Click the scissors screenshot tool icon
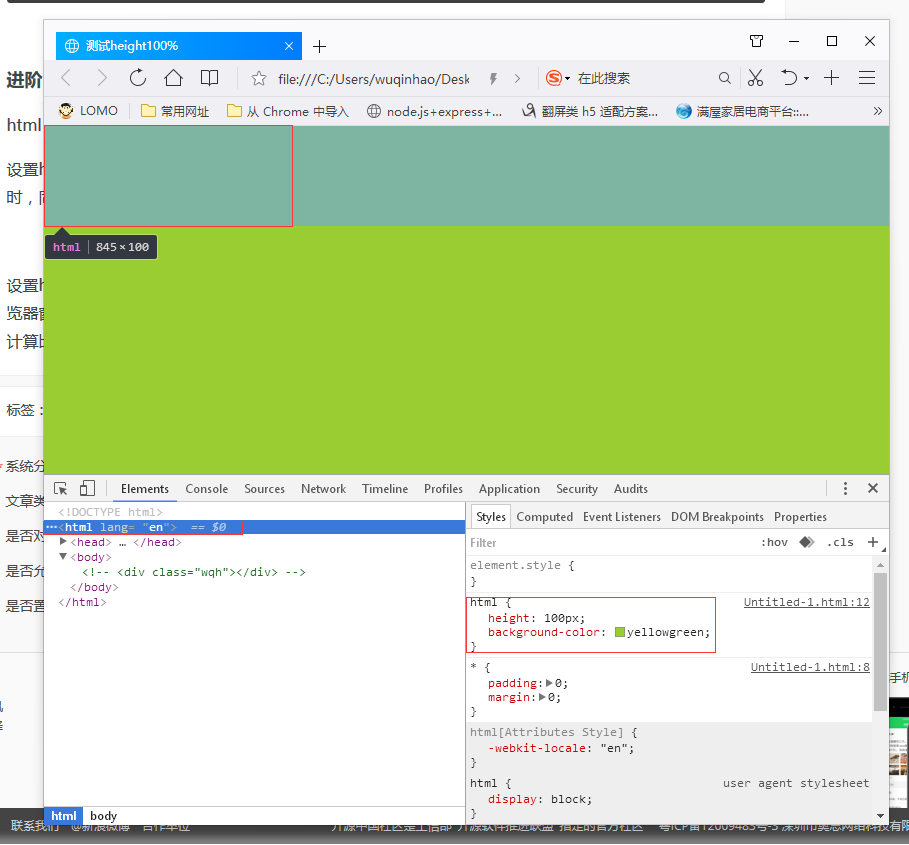 pyautogui.click(x=755, y=78)
